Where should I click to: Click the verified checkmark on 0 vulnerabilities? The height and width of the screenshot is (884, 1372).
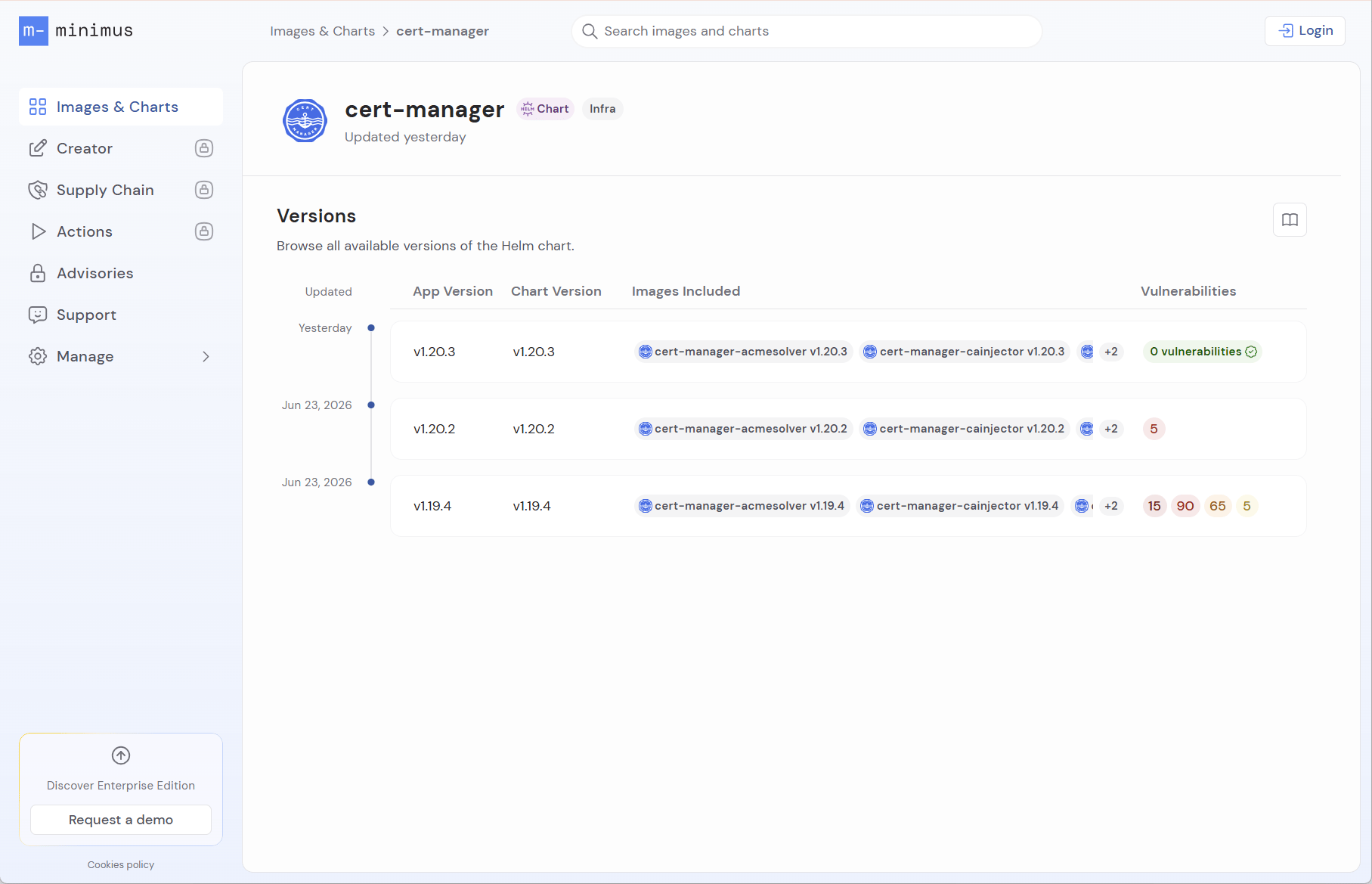pos(1251,352)
